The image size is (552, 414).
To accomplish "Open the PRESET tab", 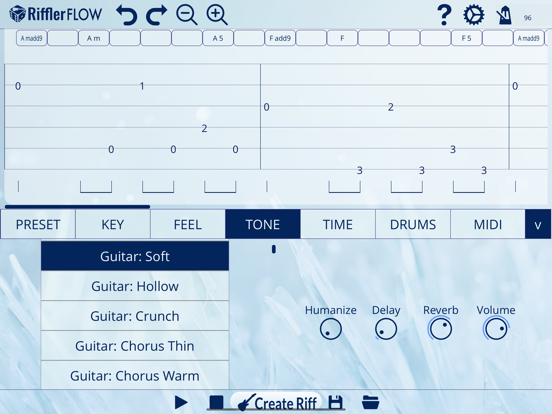I will coord(38,224).
